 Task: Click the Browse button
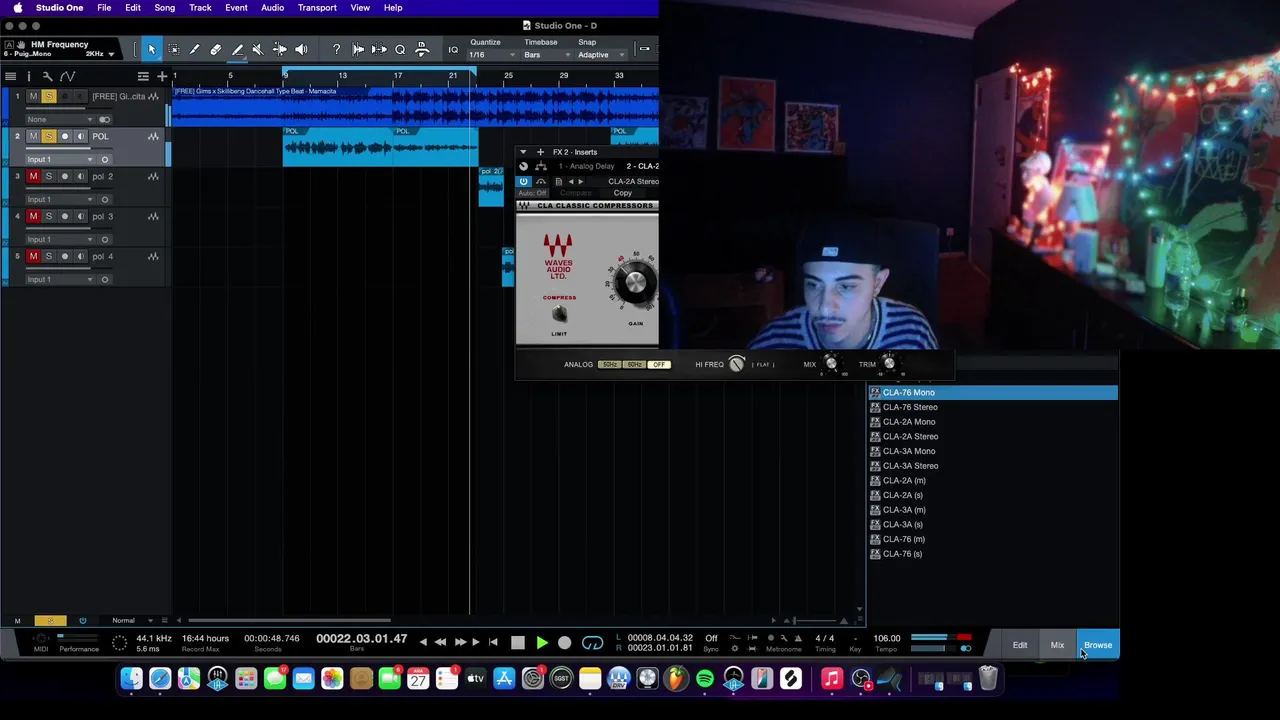coord(1098,645)
